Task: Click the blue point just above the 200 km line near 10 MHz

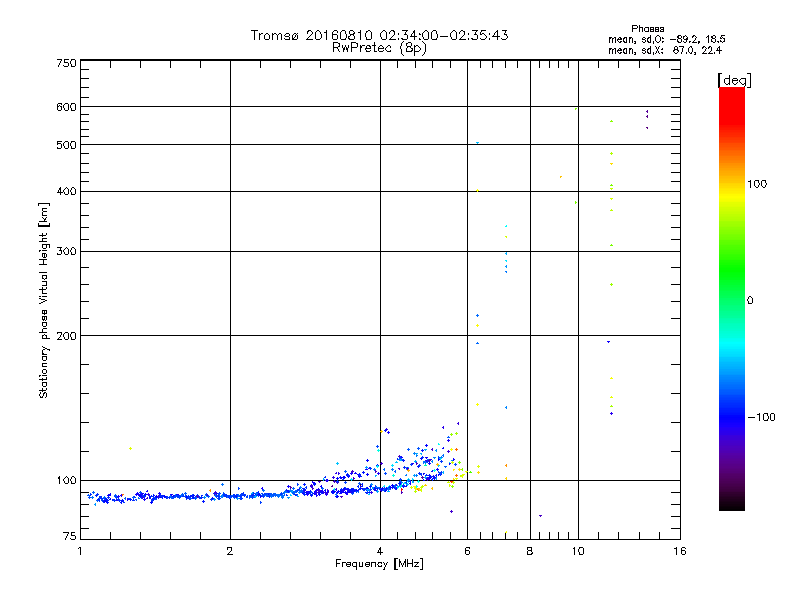Action: 608,342
